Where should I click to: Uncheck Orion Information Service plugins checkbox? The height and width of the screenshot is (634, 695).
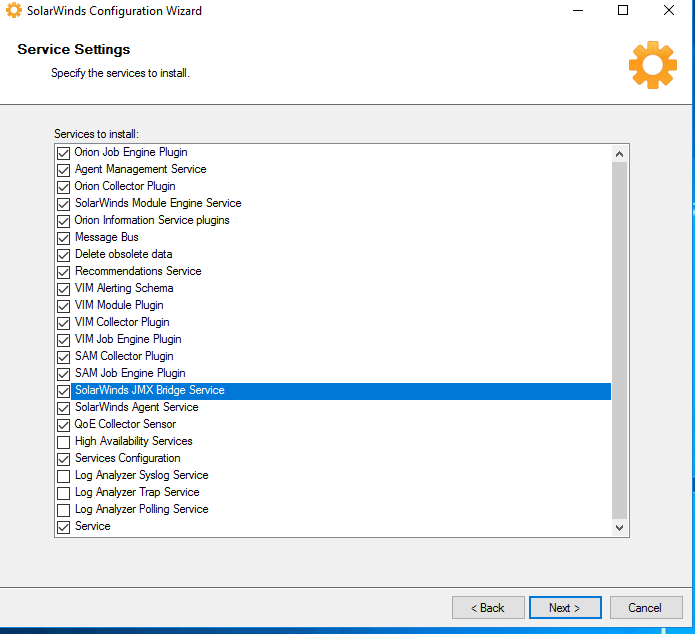pos(63,221)
